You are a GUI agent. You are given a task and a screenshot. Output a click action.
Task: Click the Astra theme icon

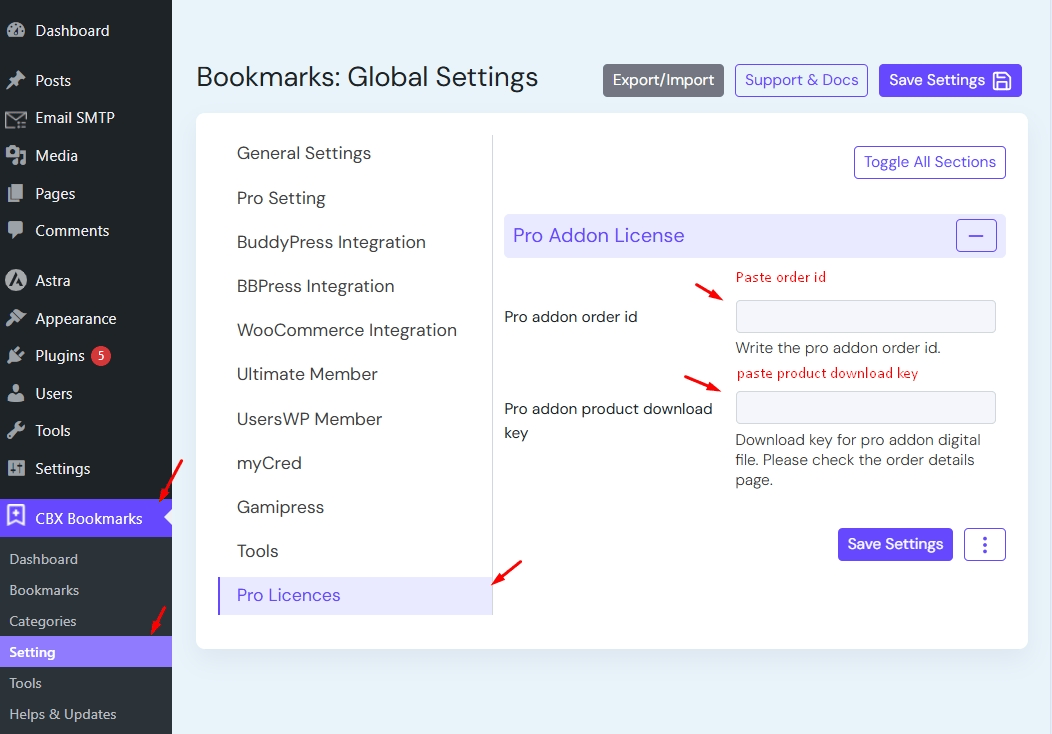tap(17, 280)
